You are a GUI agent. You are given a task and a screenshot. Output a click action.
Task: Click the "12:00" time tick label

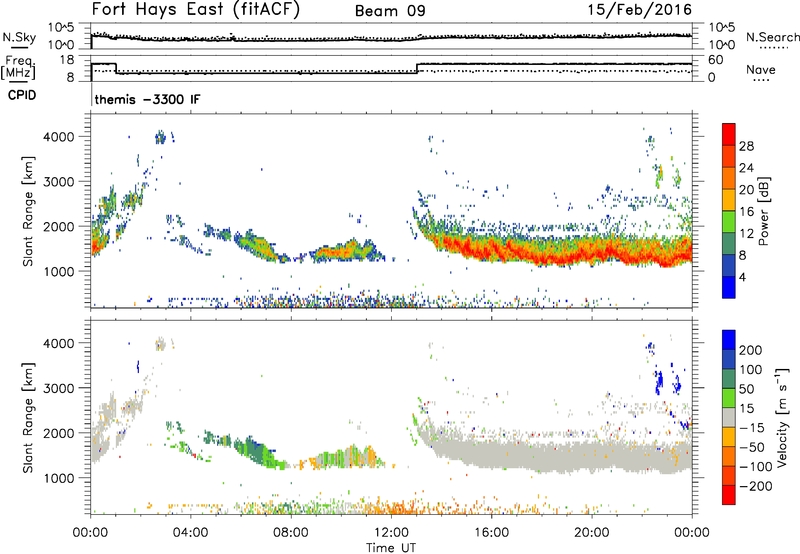click(391, 533)
